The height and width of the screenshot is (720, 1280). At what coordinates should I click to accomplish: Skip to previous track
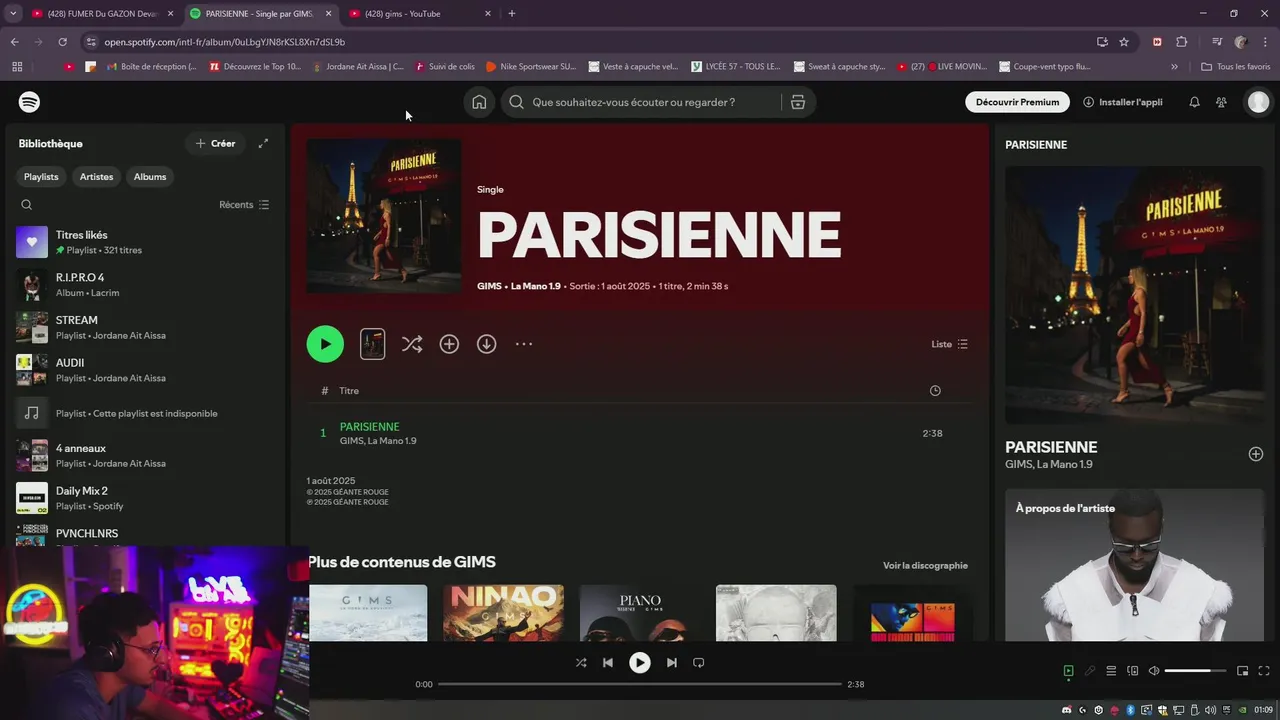608,662
